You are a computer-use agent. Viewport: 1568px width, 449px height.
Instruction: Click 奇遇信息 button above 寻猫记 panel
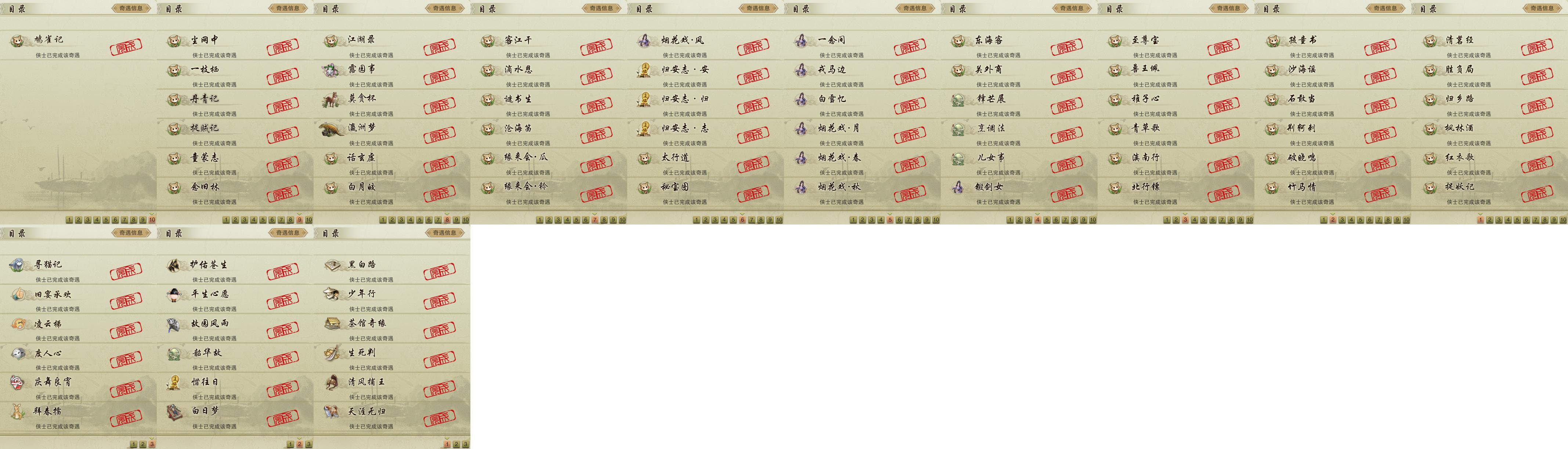[131, 233]
